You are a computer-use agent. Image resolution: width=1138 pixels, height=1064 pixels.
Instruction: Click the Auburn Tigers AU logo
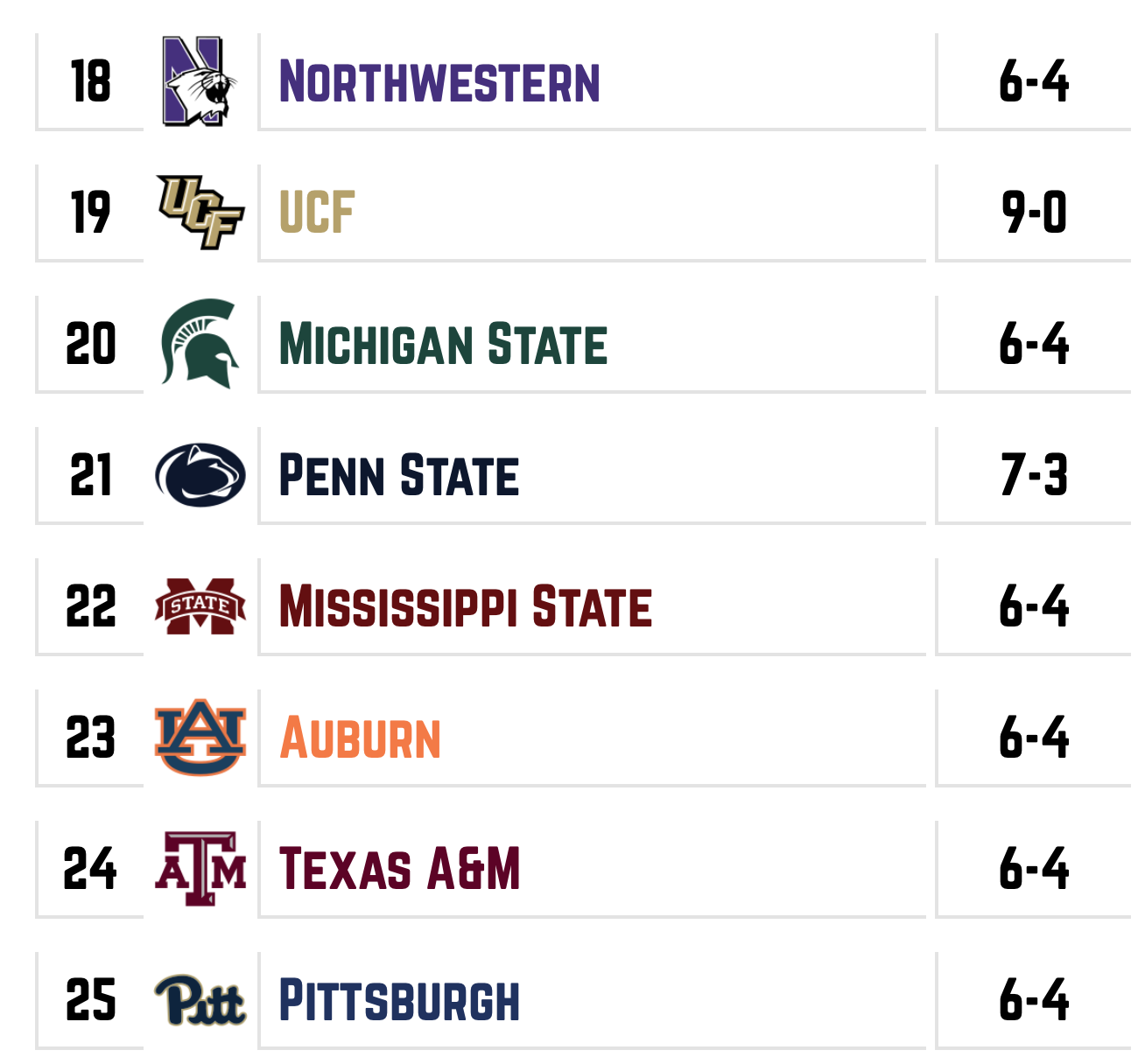[200, 737]
